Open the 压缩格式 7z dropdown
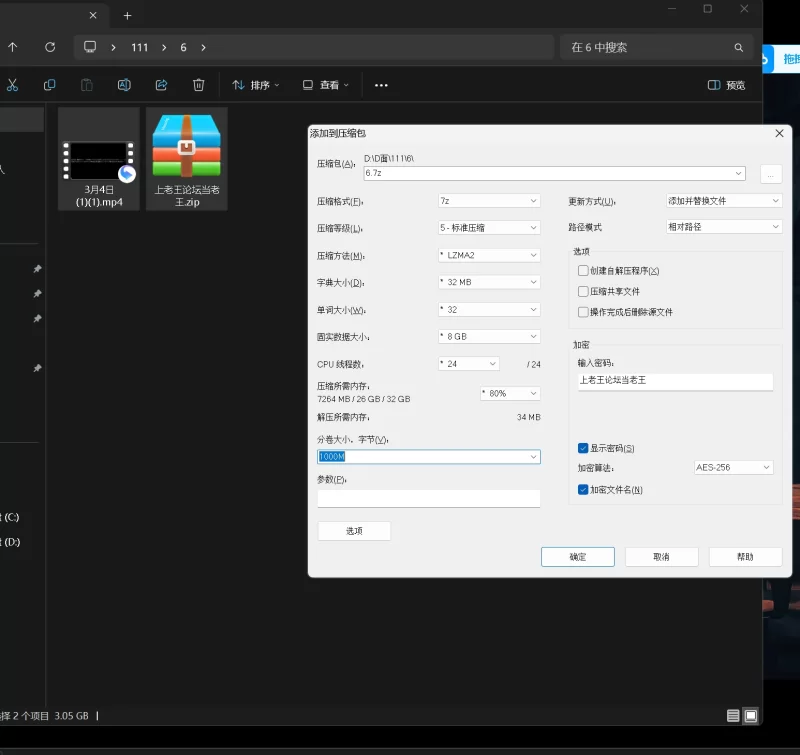This screenshot has height=755, width=800. [x=489, y=201]
